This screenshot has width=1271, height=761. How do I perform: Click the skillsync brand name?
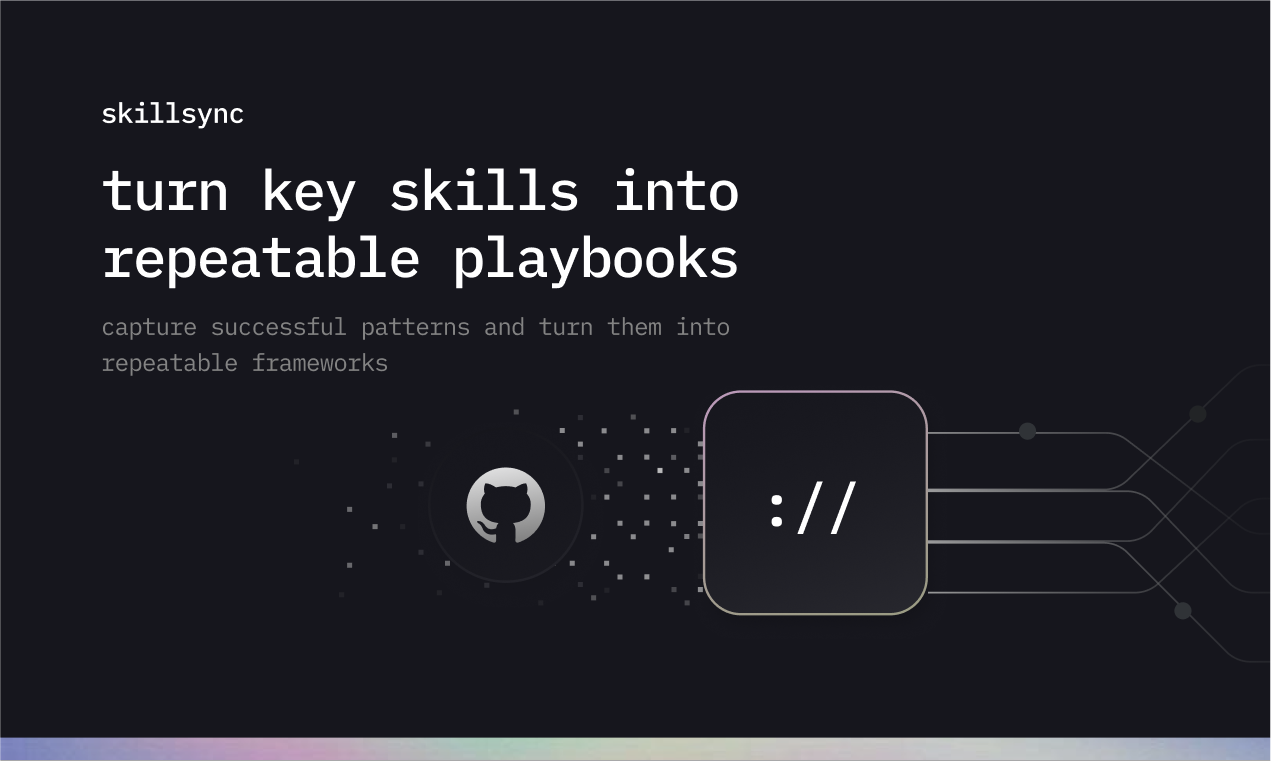[172, 114]
